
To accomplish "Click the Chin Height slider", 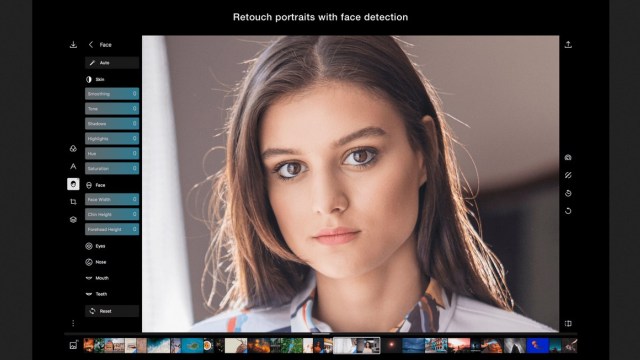I will [112, 214].
